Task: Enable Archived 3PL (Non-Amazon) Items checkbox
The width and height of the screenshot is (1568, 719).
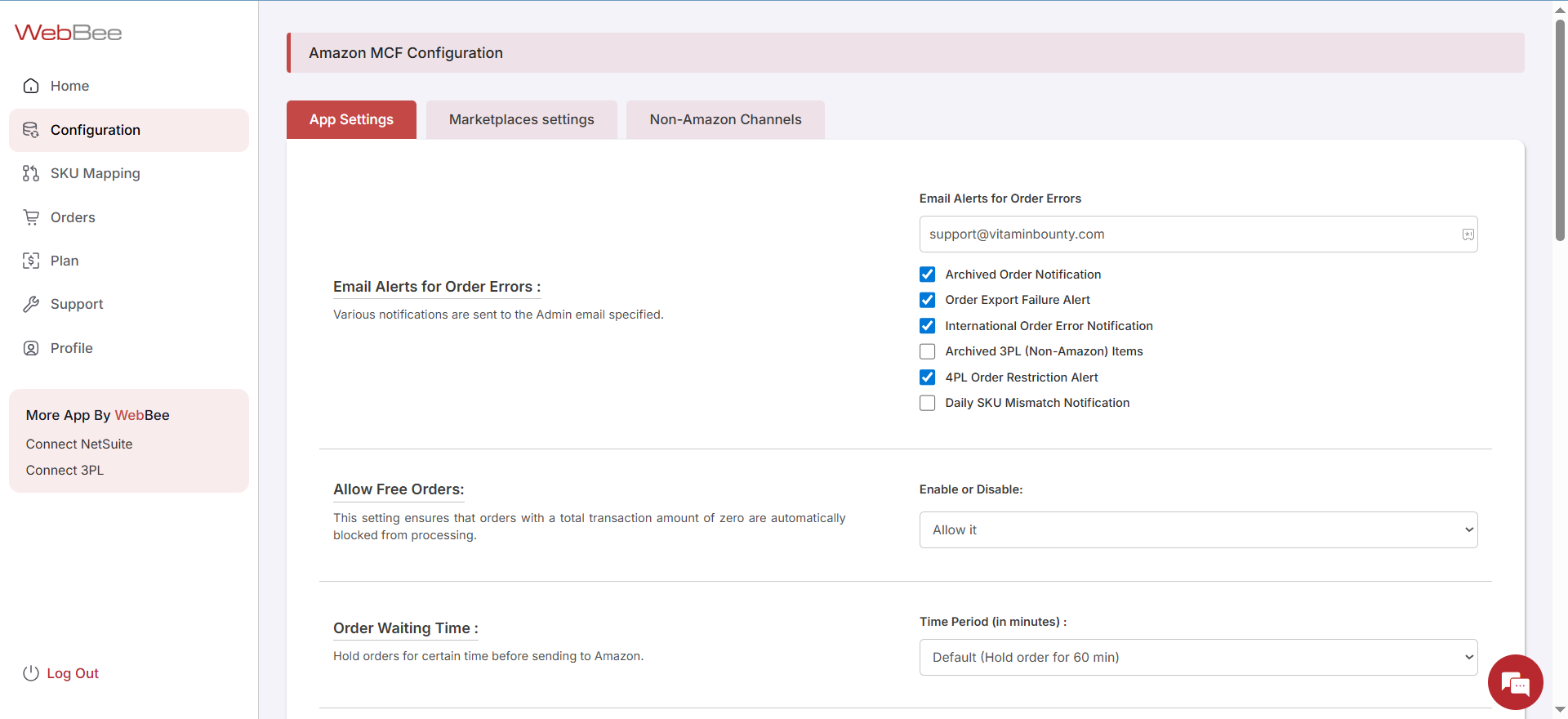Action: (x=927, y=351)
